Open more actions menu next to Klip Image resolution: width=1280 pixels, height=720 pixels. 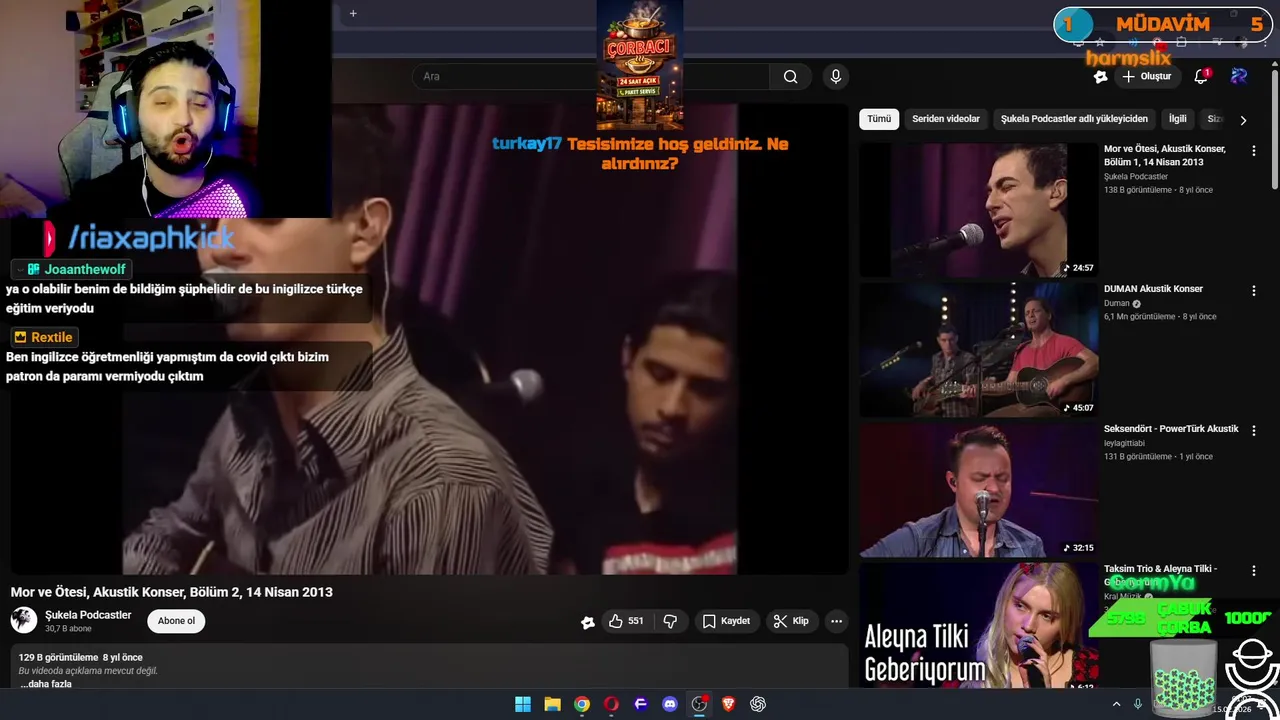pyautogui.click(x=836, y=621)
